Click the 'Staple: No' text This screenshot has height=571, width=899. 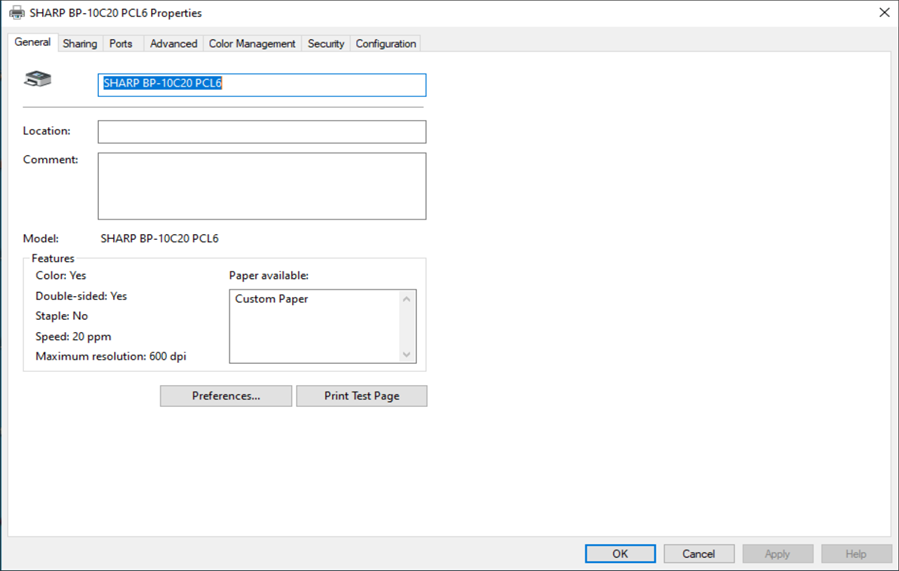pos(61,316)
